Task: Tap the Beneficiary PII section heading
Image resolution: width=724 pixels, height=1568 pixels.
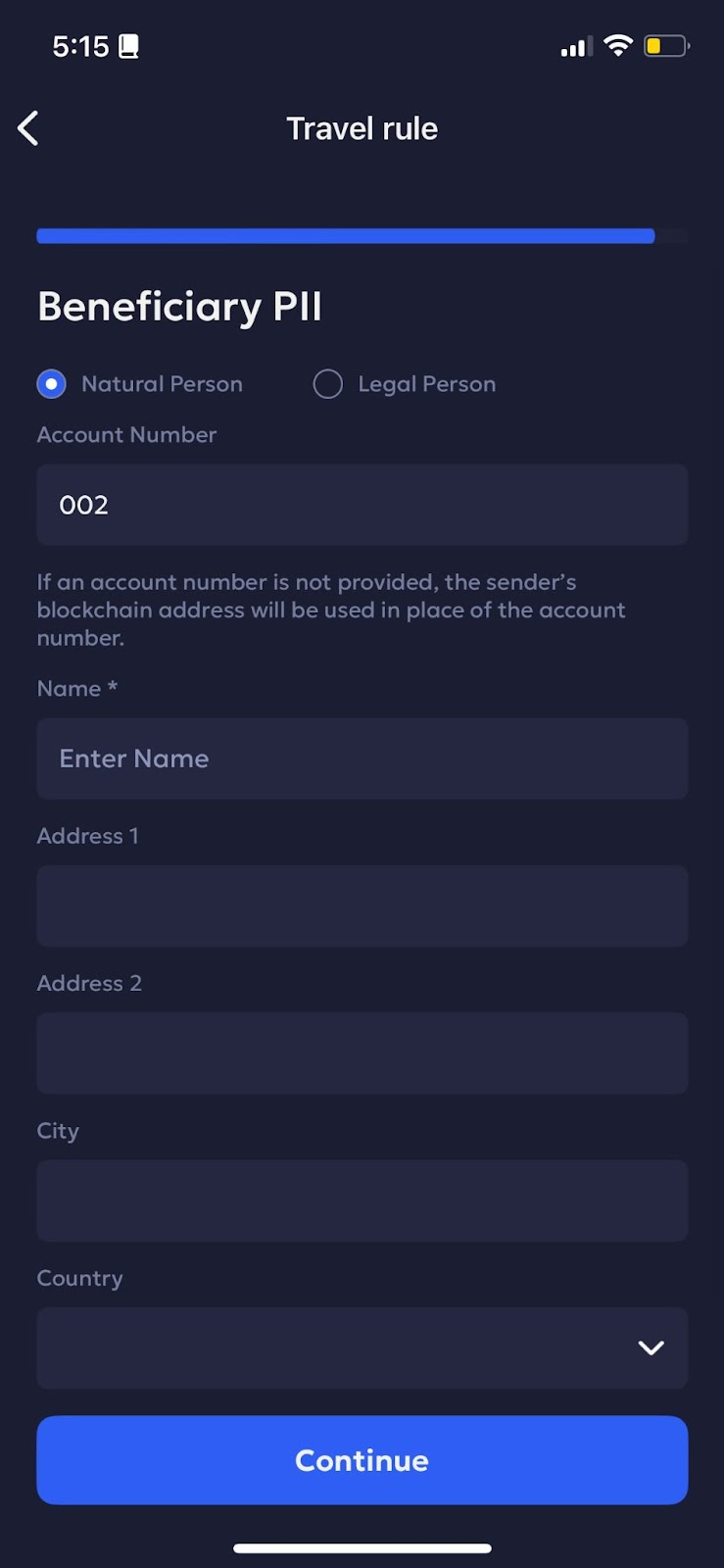Action: pos(179,307)
